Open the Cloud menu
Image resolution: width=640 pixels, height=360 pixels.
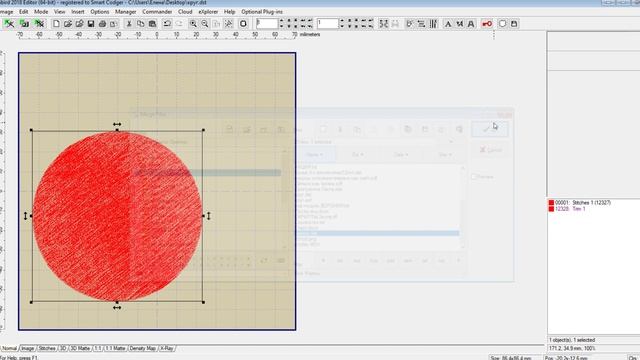185,12
